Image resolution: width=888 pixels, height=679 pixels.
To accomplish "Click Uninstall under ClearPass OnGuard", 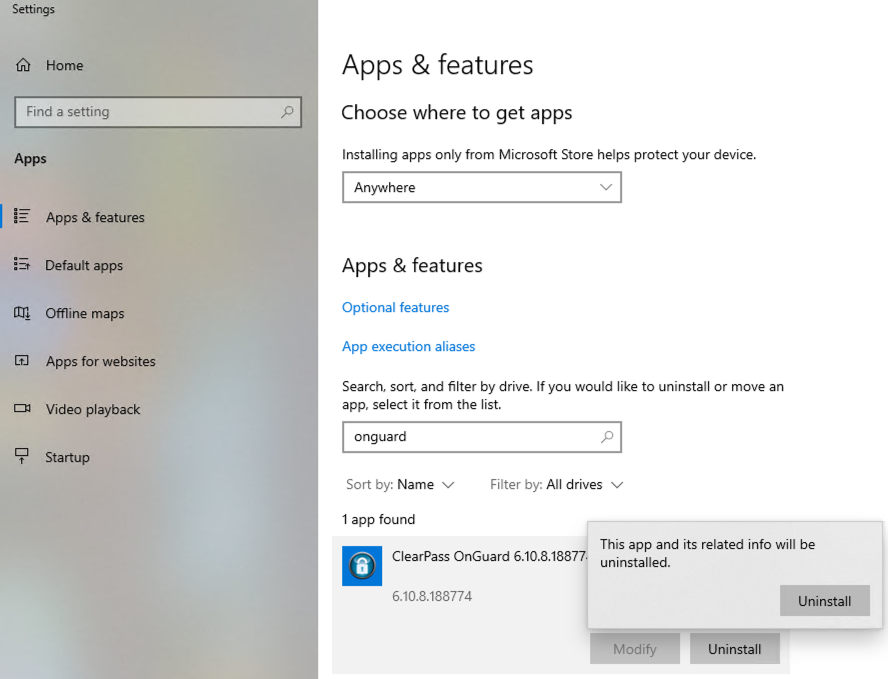I will (734, 648).
